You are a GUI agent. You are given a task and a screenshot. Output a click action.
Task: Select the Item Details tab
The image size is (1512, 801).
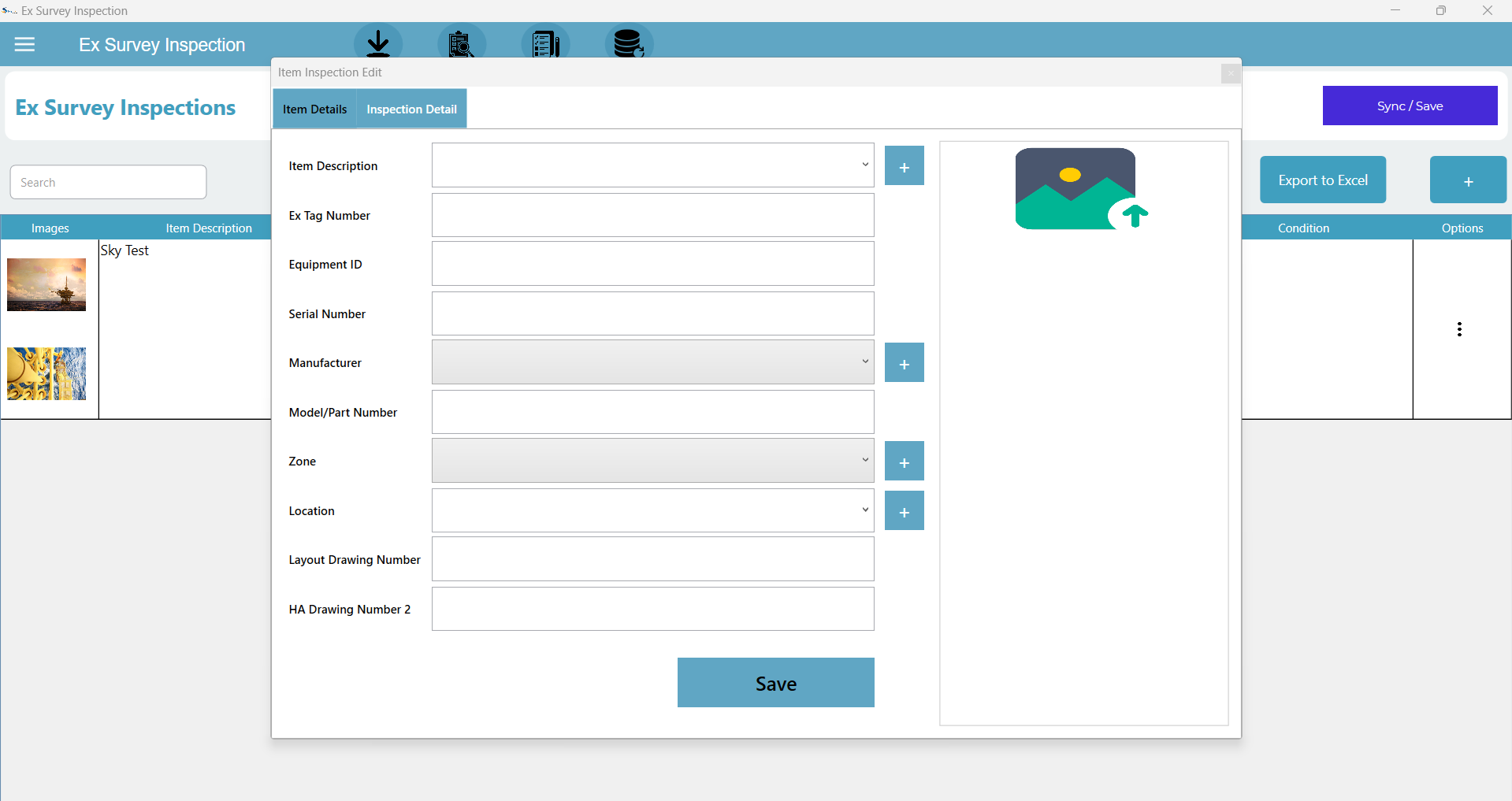[x=314, y=109]
